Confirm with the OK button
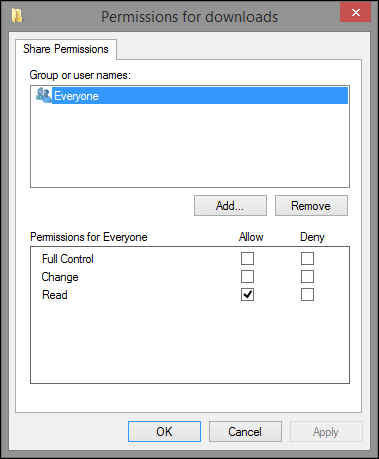This screenshot has width=379, height=459. pyautogui.click(x=164, y=432)
